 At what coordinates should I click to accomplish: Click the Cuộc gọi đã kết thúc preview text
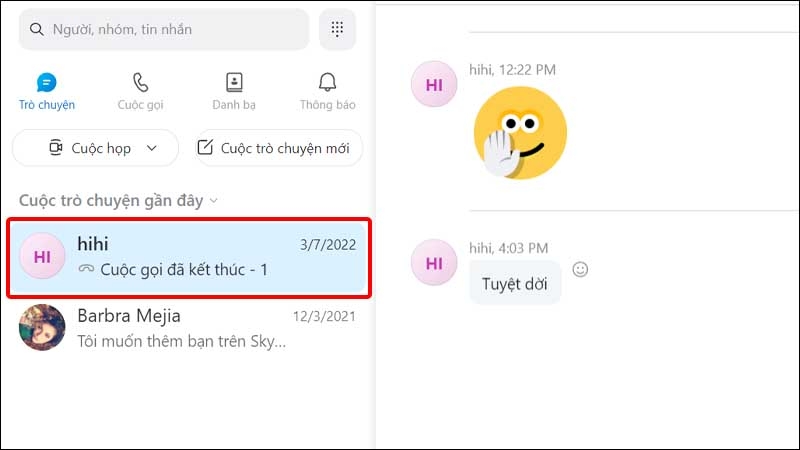[184, 269]
